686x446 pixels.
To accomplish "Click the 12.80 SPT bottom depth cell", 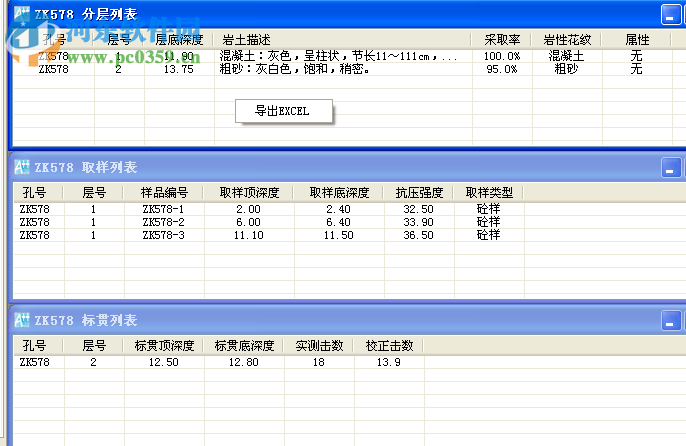I will [244, 362].
